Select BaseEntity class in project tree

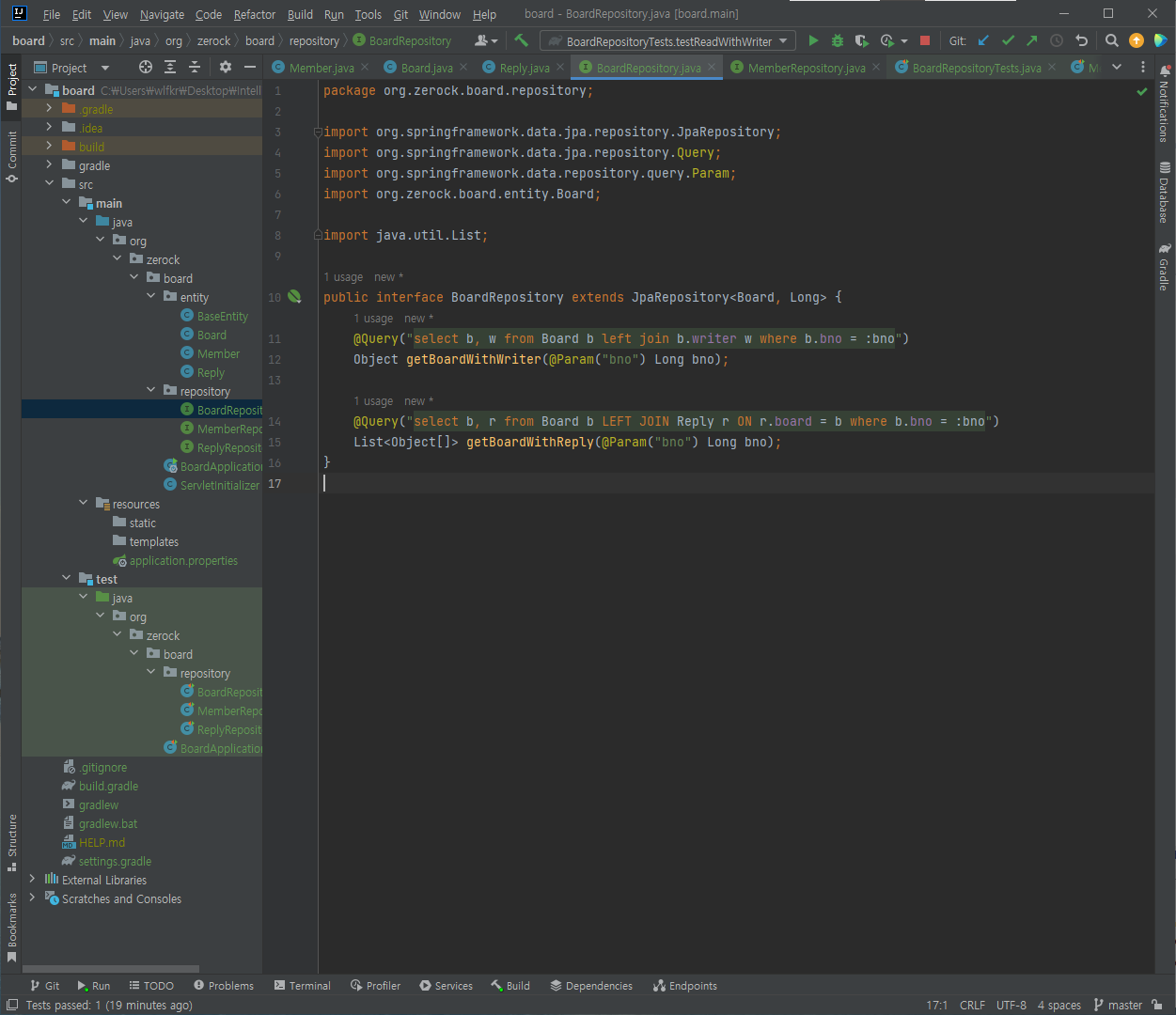214,317
